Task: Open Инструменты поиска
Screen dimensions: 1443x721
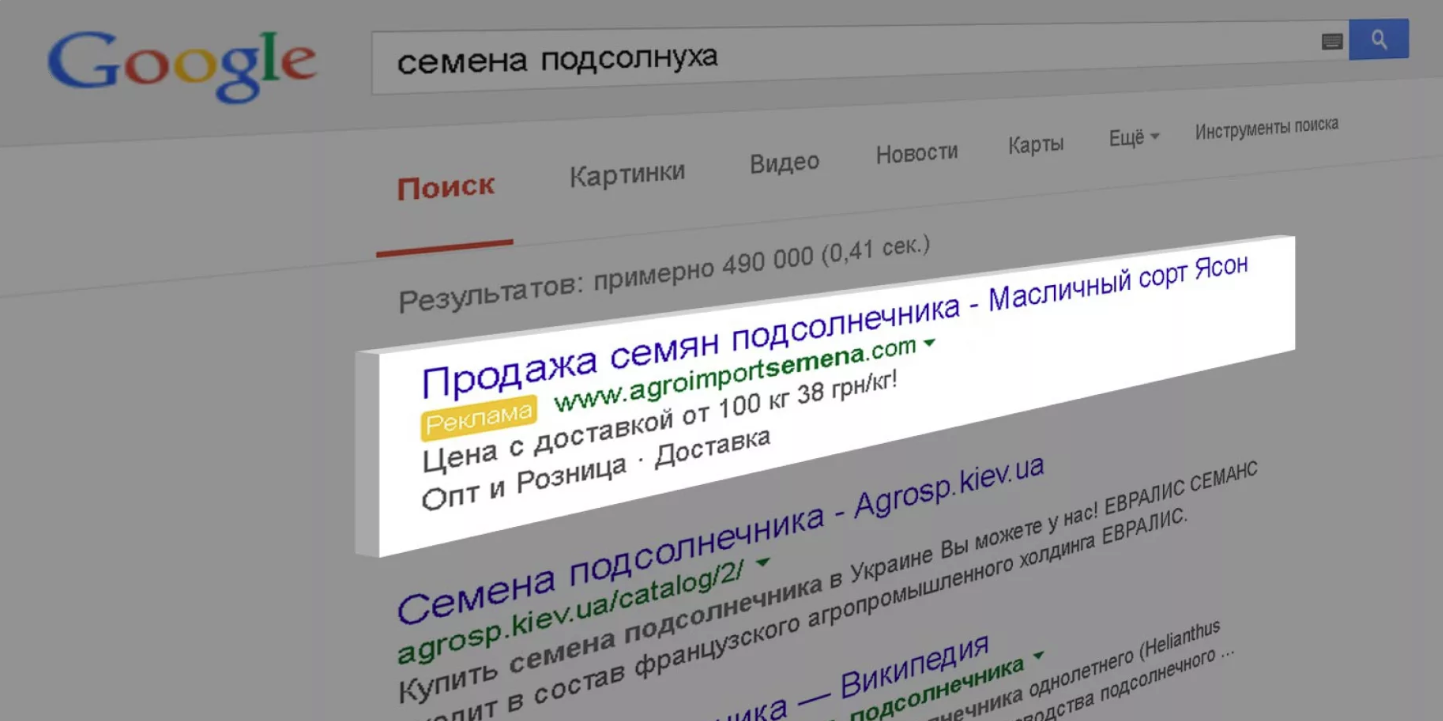Action: coord(1266,128)
